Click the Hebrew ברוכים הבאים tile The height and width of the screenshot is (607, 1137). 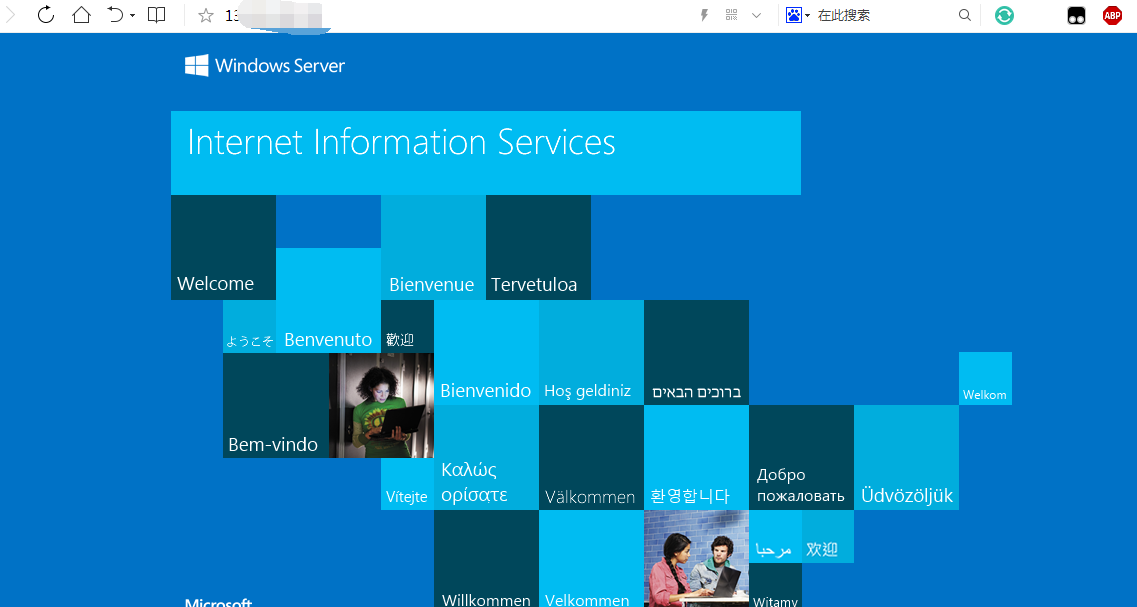pyautogui.click(x=696, y=352)
